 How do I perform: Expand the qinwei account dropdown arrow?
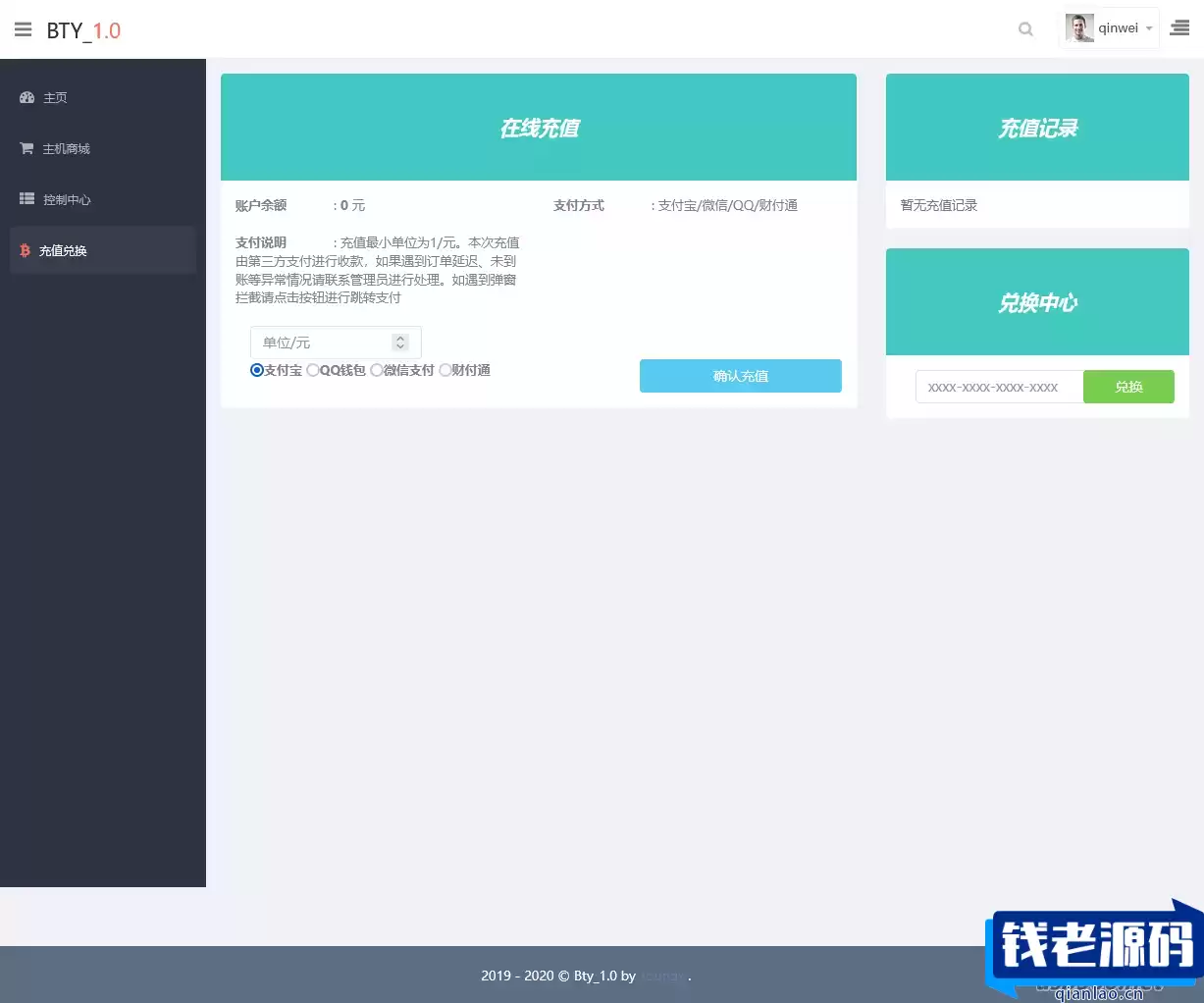click(x=1149, y=28)
